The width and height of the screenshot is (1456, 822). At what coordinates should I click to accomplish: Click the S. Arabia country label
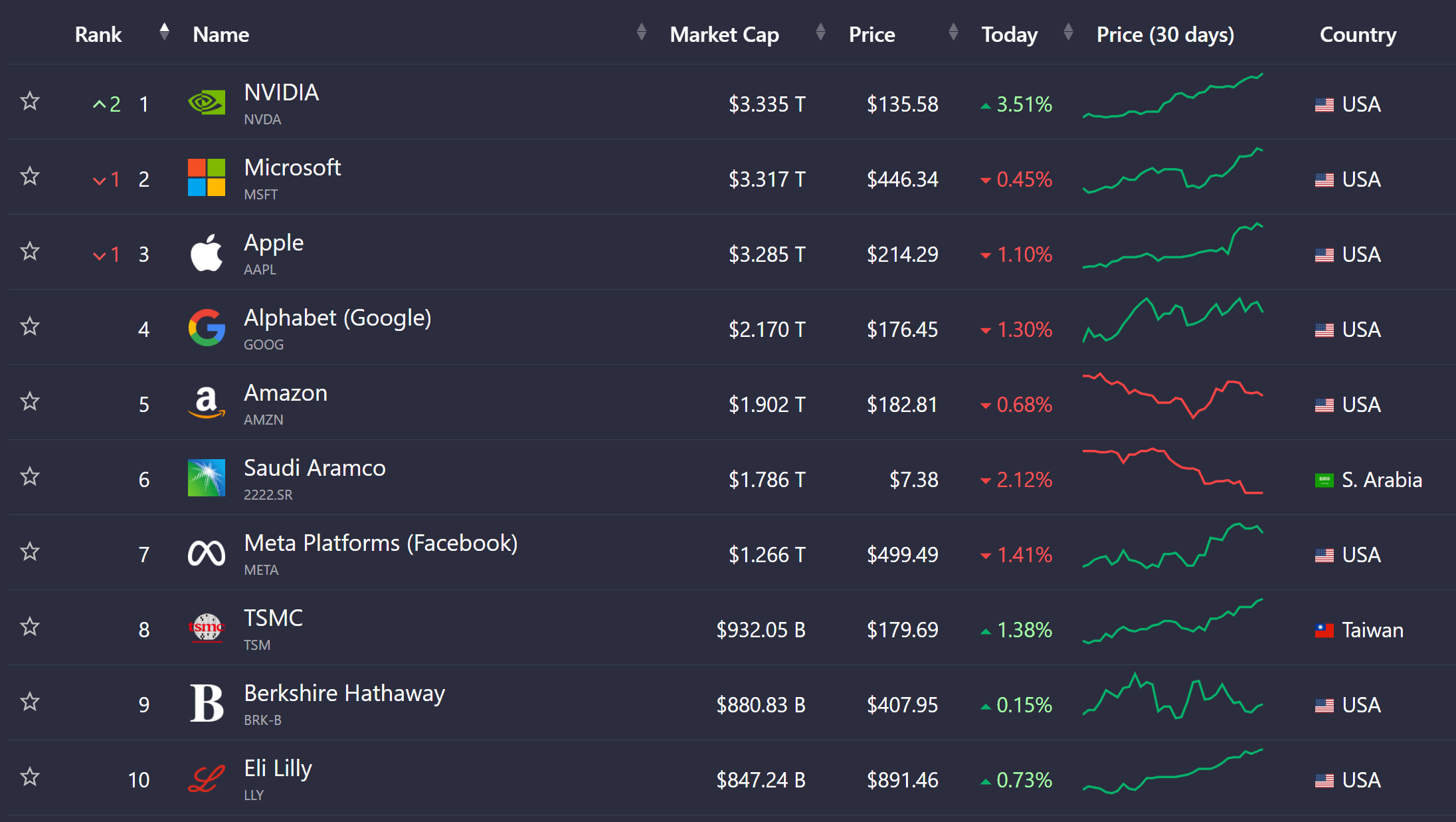point(1382,480)
